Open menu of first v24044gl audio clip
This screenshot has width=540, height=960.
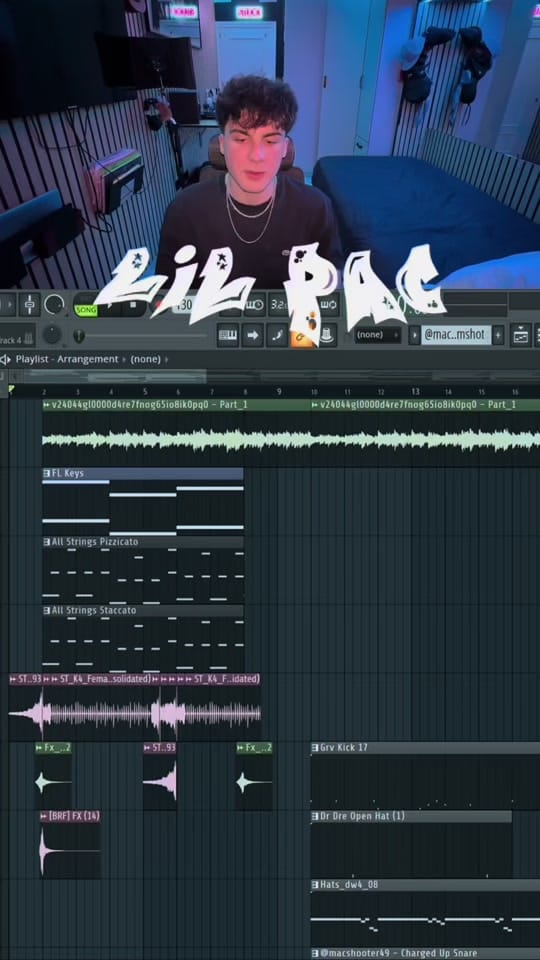click(x=47, y=405)
